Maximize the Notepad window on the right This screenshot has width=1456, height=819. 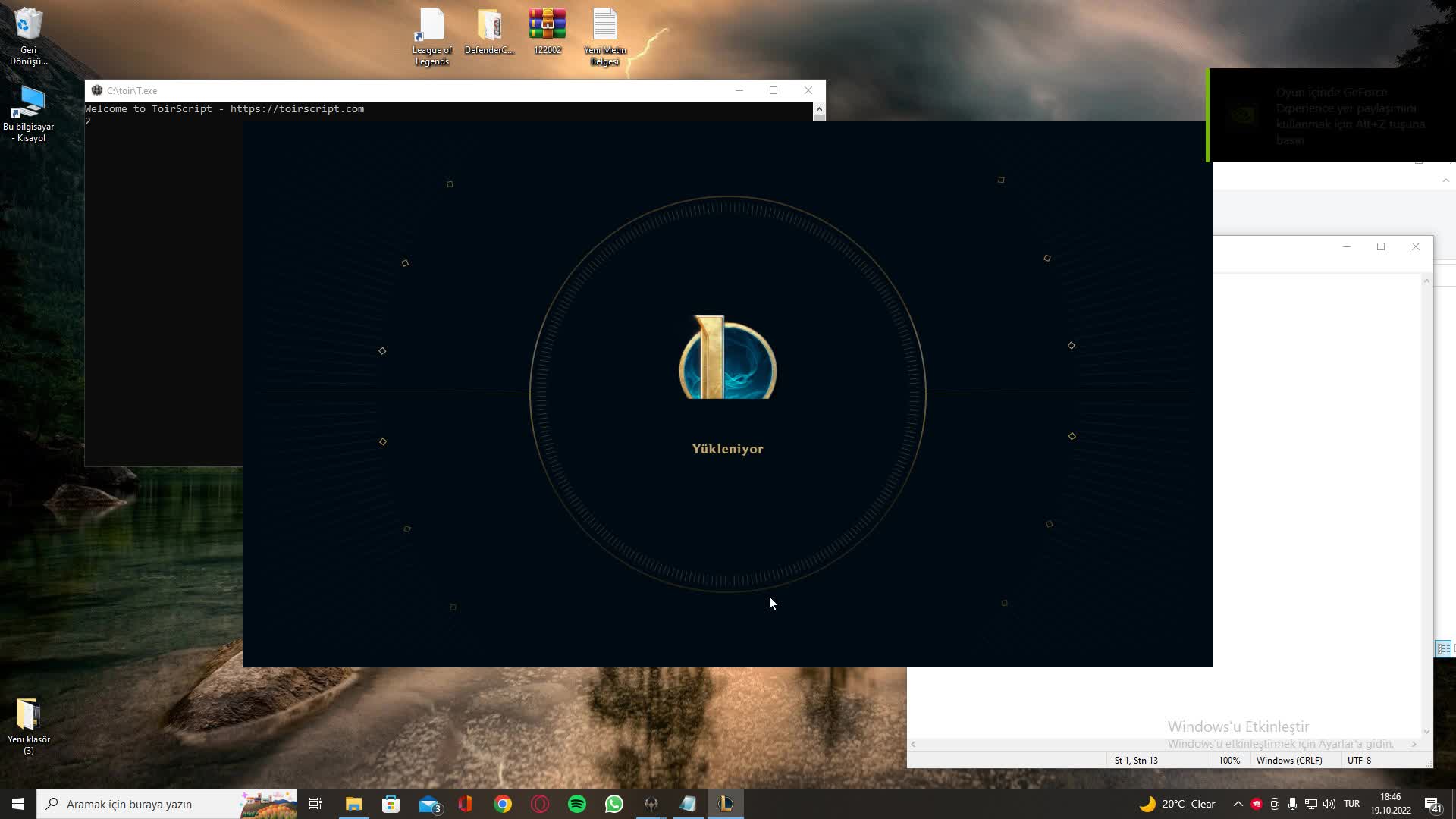(x=1381, y=246)
